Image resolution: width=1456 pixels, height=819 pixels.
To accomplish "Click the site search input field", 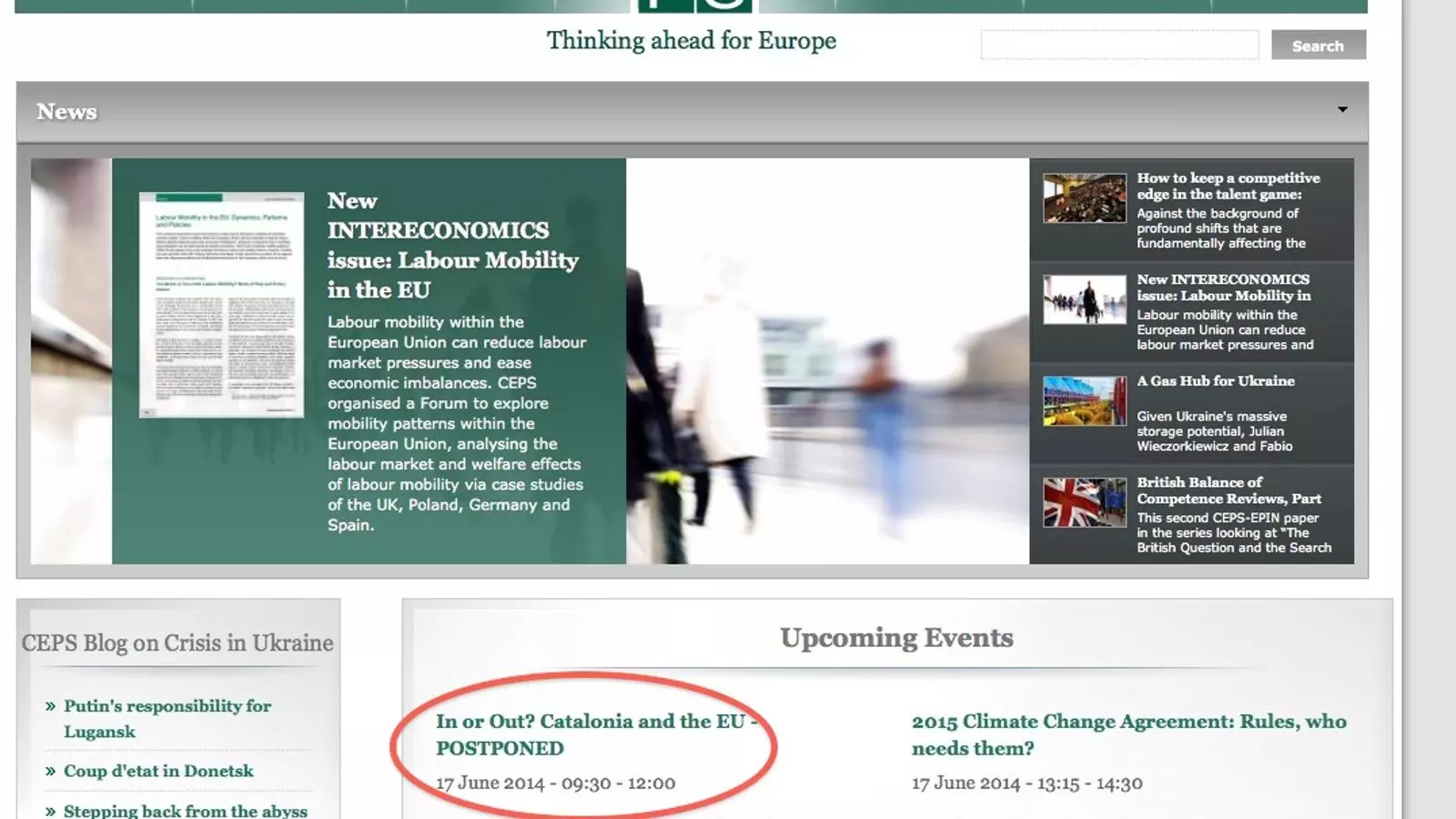I will 1119,45.
